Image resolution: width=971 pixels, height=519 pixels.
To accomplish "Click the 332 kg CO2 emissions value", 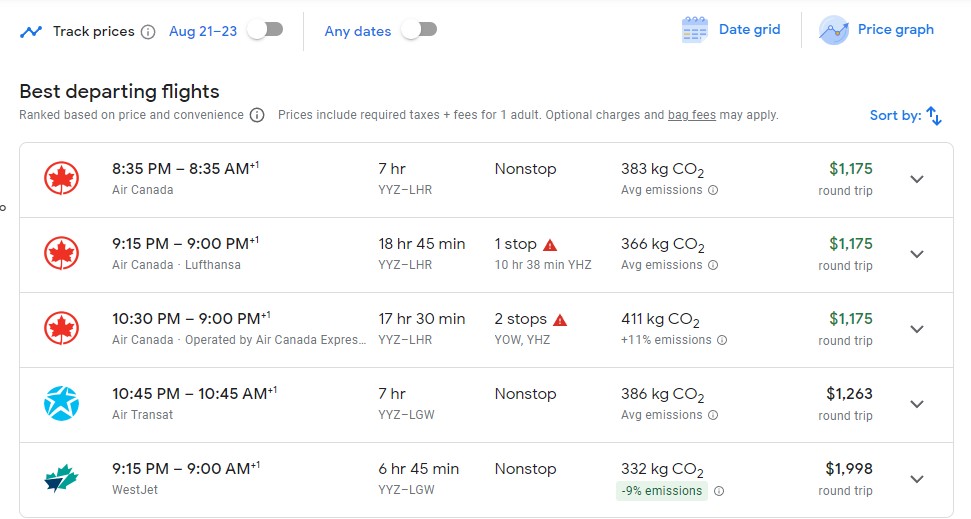I will pyautogui.click(x=662, y=469).
